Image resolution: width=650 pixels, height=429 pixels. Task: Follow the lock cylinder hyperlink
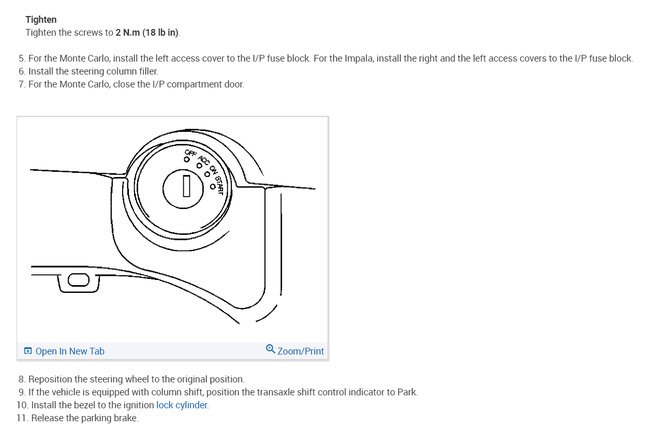(182, 405)
